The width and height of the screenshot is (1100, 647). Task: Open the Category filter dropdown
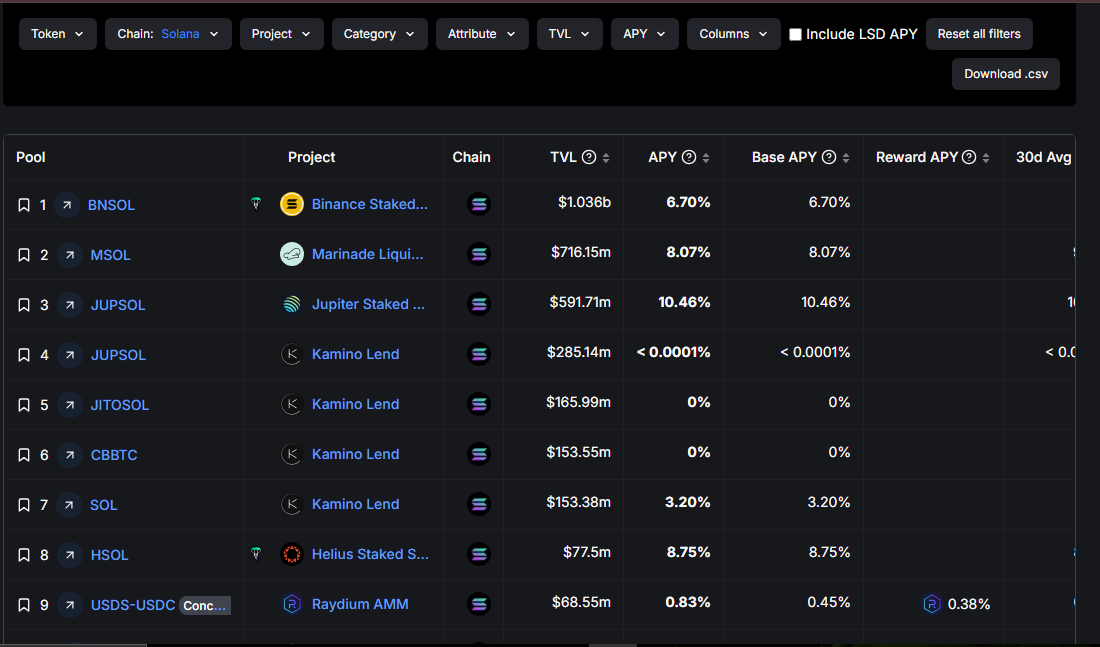click(380, 34)
